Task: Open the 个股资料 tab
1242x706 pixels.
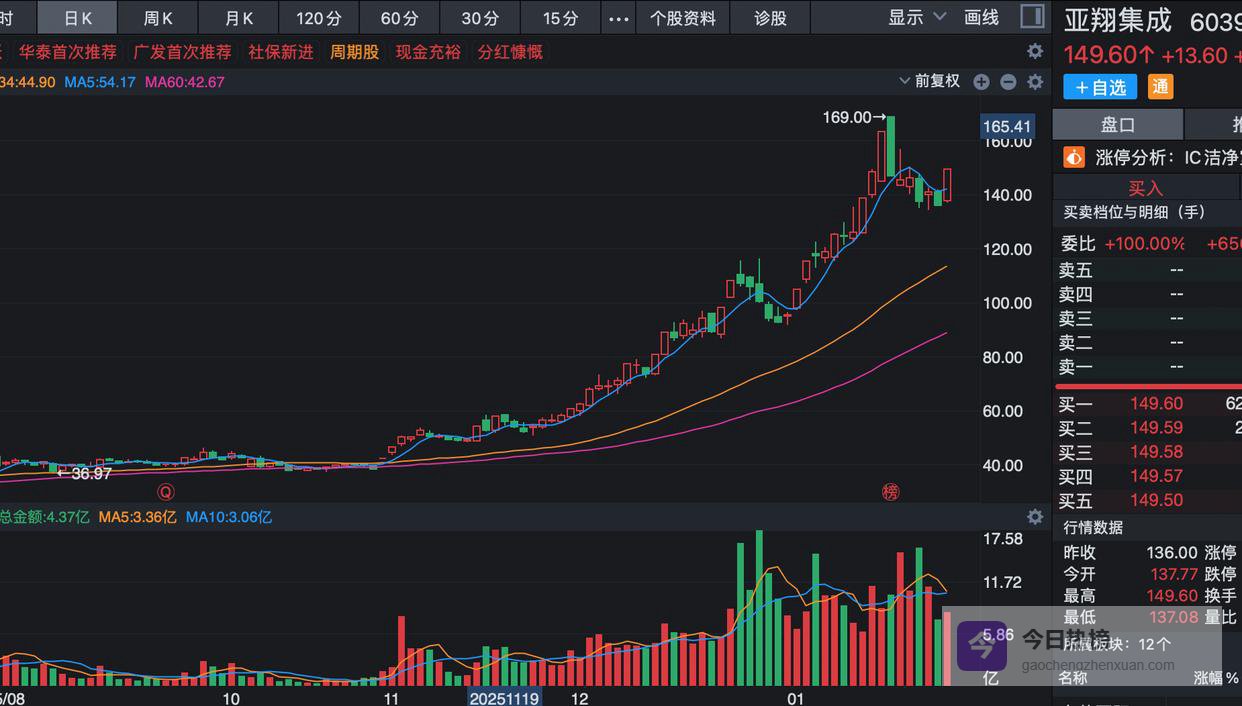Action: [x=683, y=18]
